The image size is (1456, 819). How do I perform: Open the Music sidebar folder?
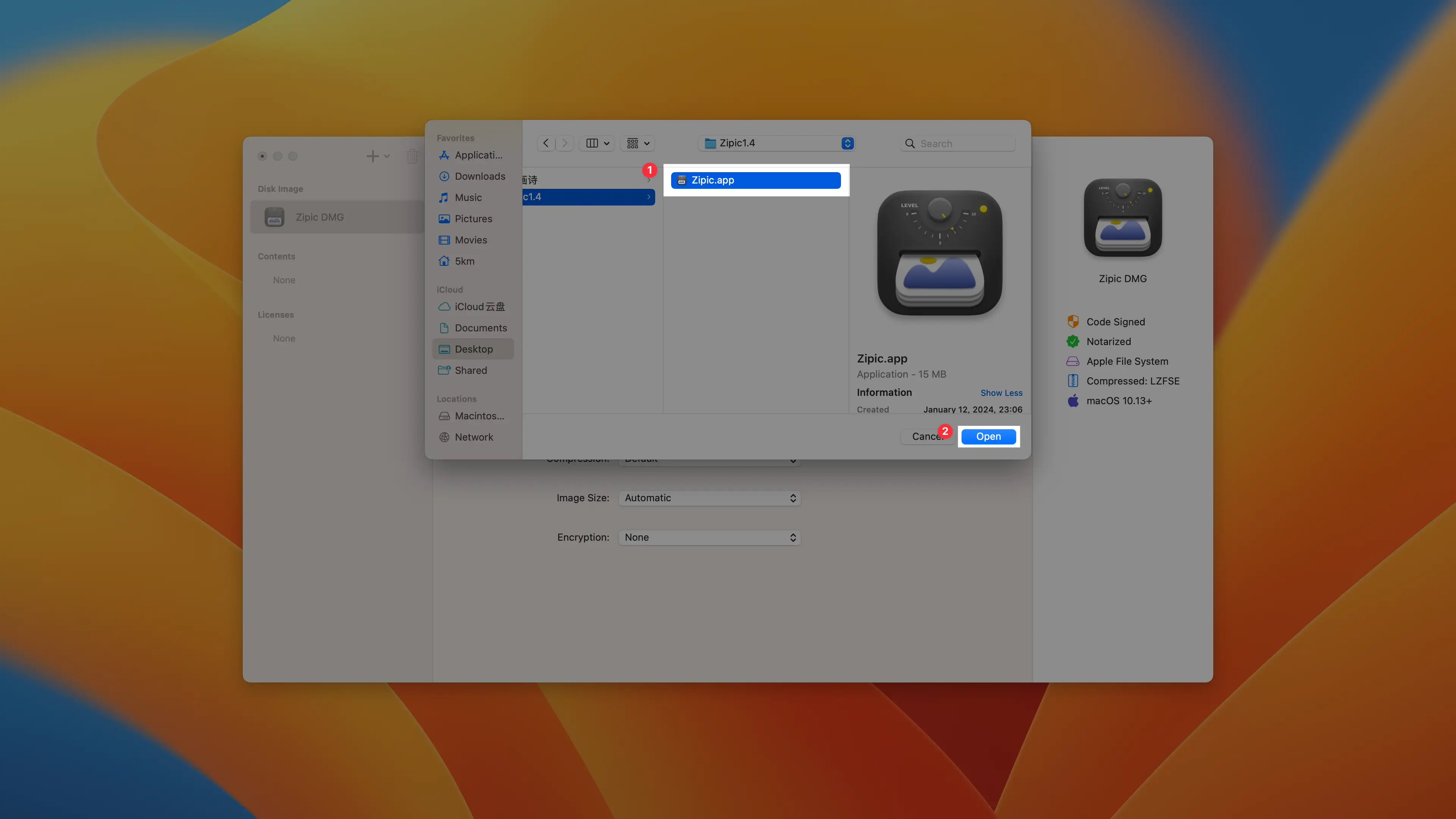(472, 197)
